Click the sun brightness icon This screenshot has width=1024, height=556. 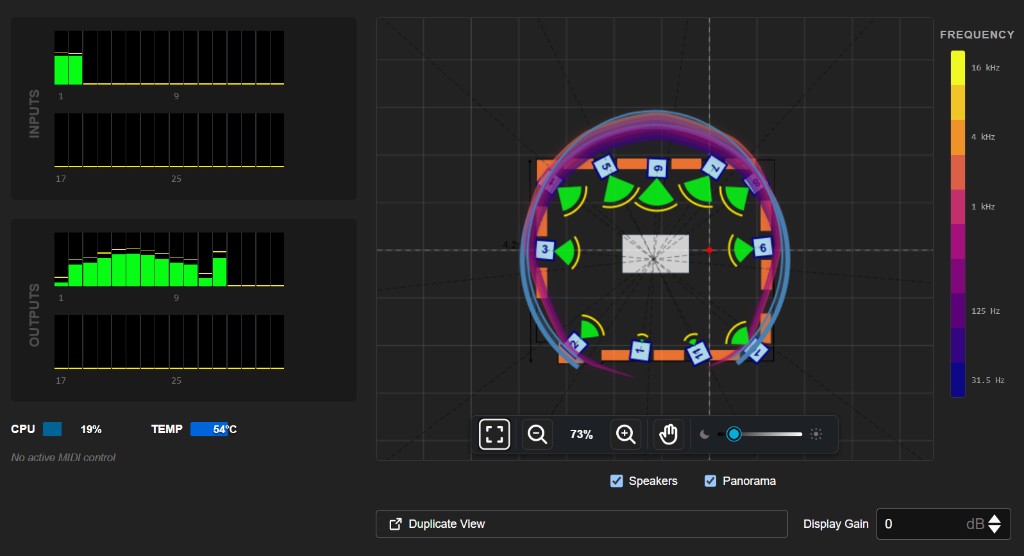pos(816,434)
